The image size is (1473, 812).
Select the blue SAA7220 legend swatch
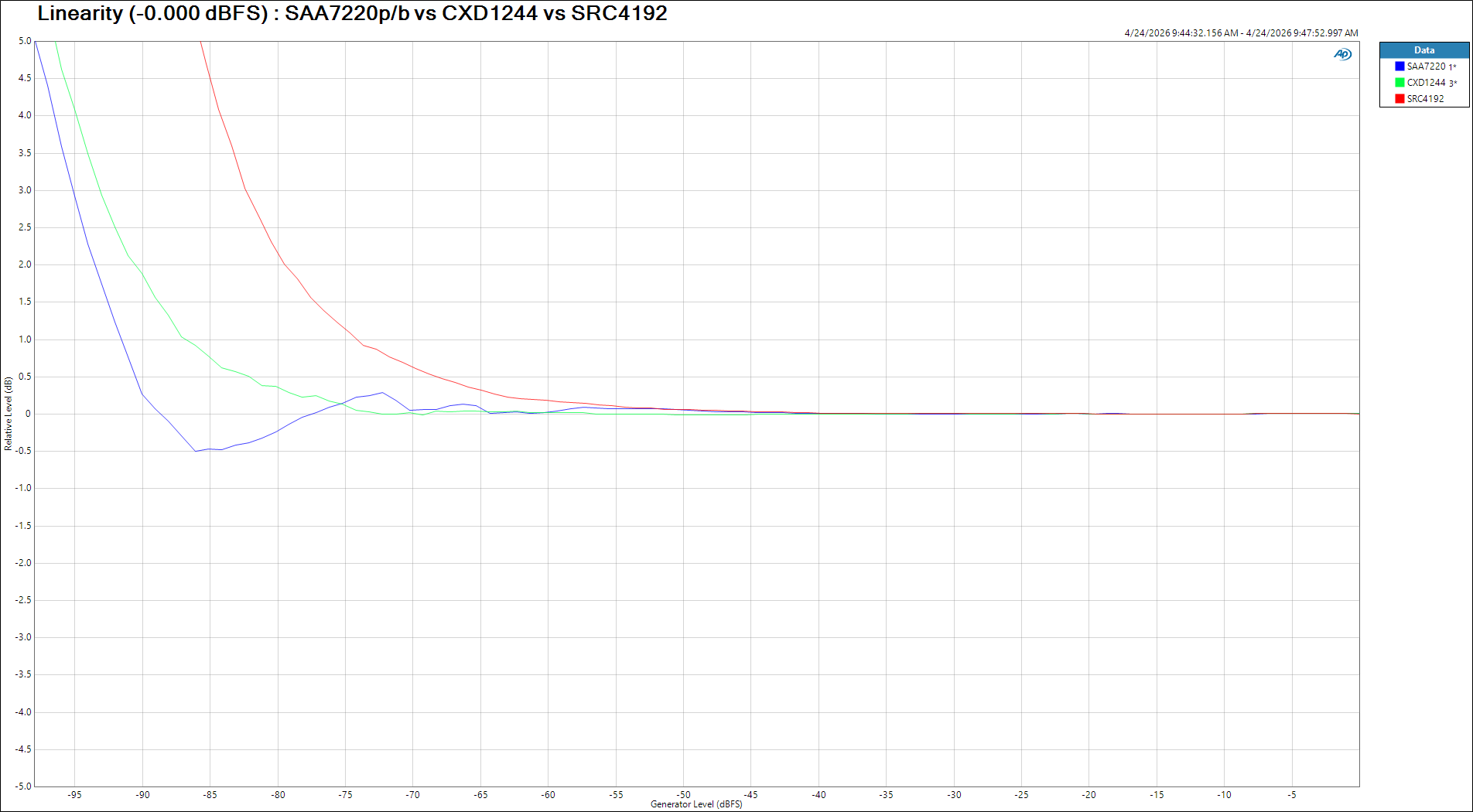coord(1400,67)
